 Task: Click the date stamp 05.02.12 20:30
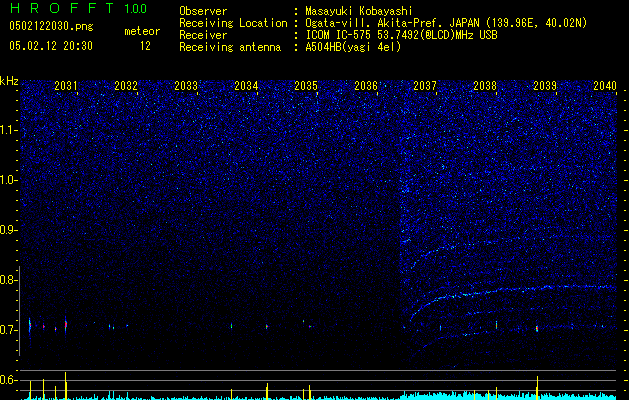51,46
